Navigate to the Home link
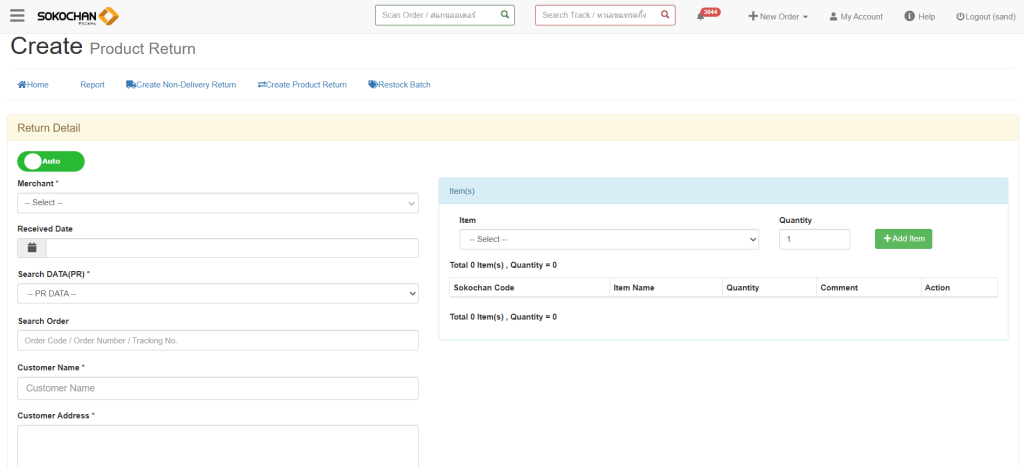The width and height of the screenshot is (1024, 467). (x=33, y=85)
